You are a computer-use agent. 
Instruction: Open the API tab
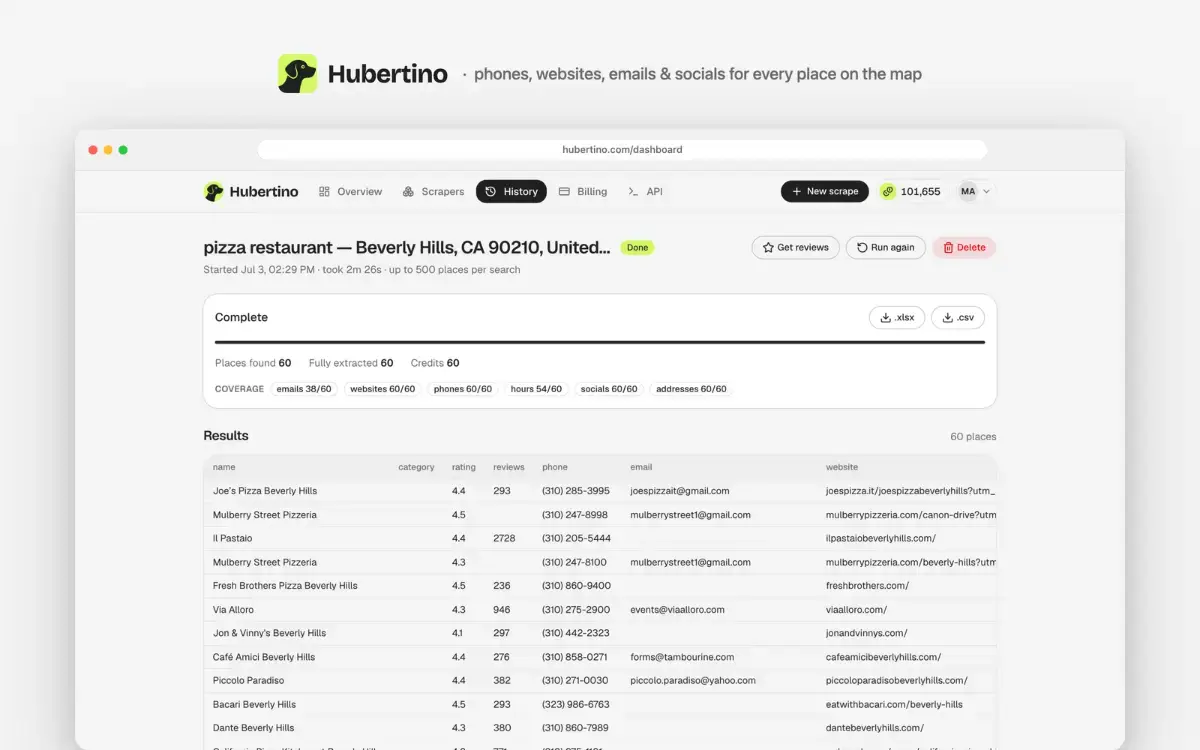point(645,191)
